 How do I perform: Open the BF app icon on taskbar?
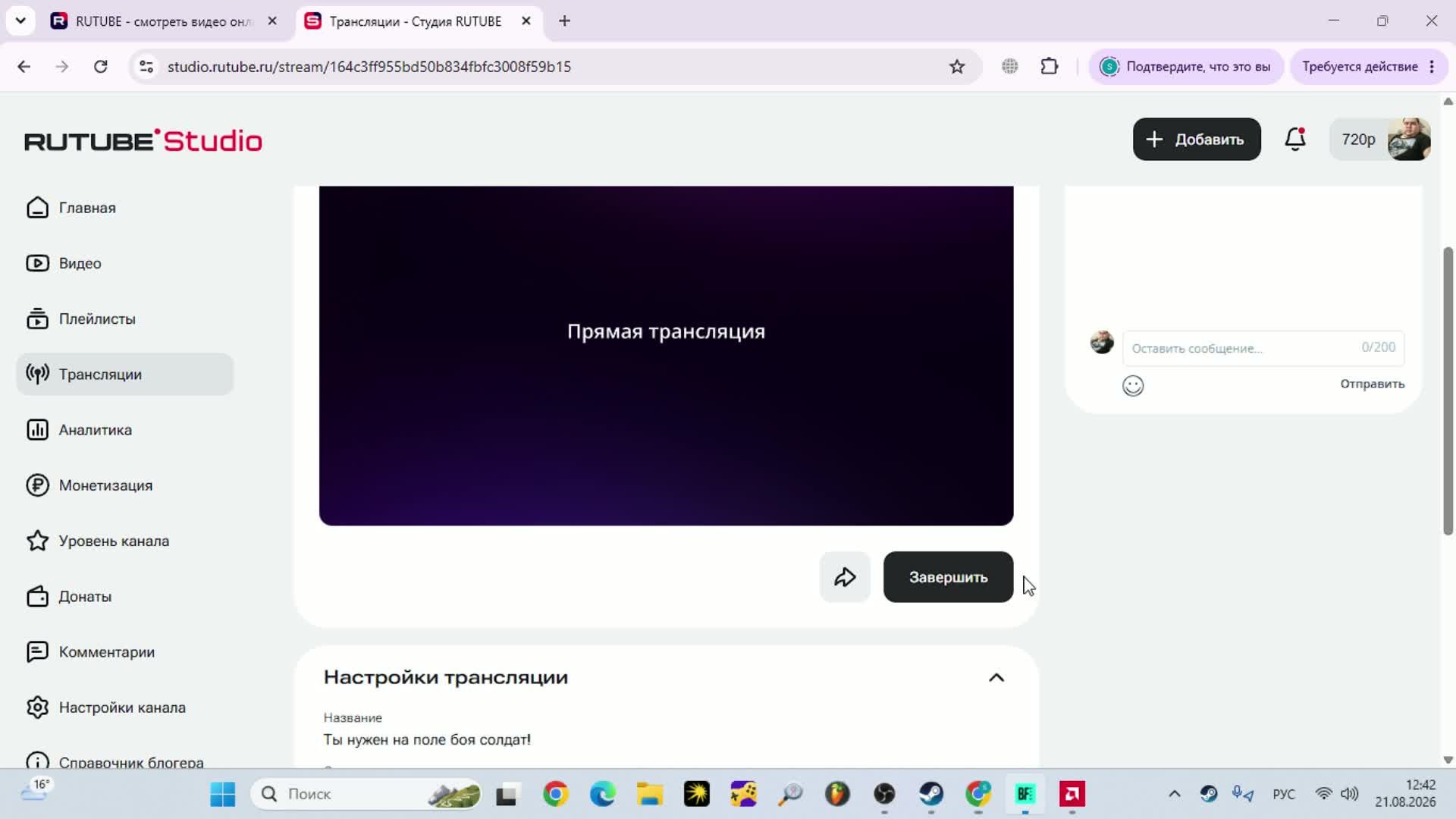point(1025,794)
